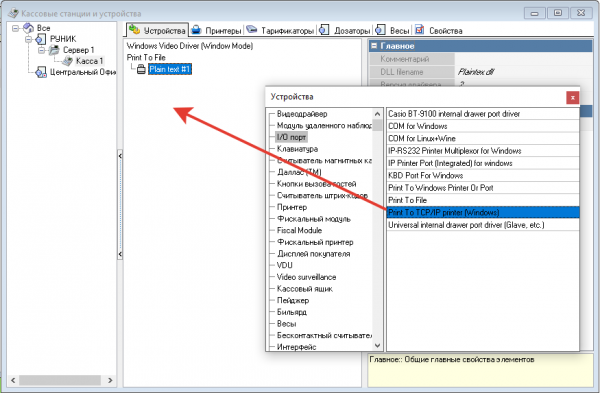Collapse the Сервер 1 tree node
The image size is (600, 393).
click(x=41, y=50)
